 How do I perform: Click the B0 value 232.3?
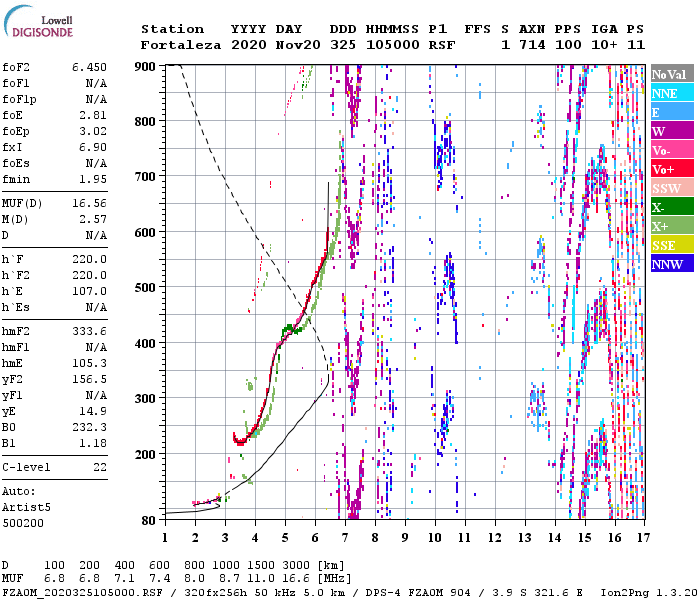pyautogui.click(x=89, y=427)
